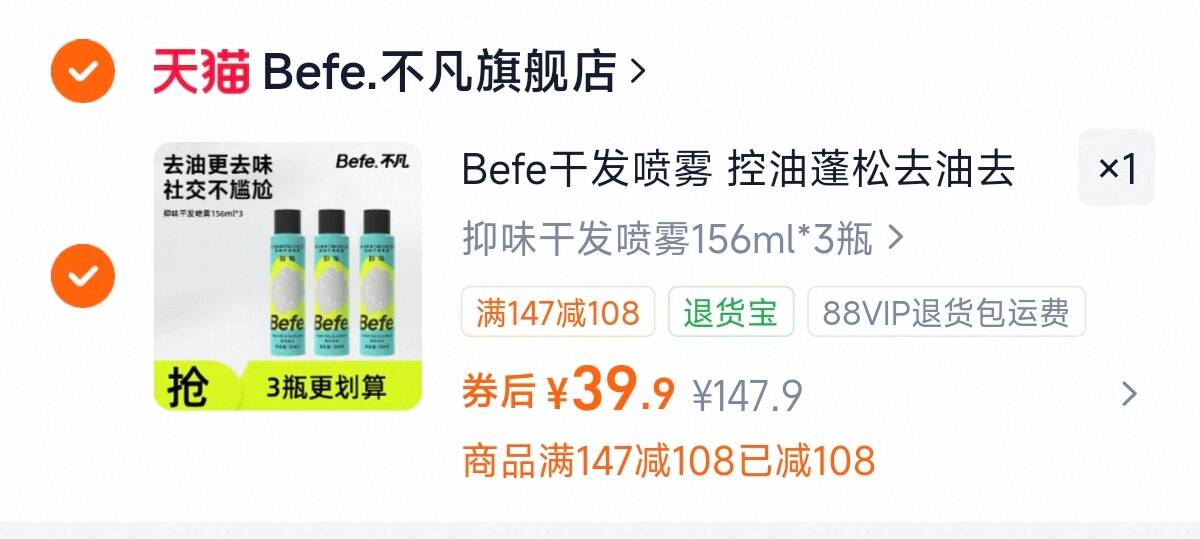Screen dimensions: 1200x539
Task: Expand store chevron beside 旗舰店
Action: pyautogui.click(x=638, y=71)
